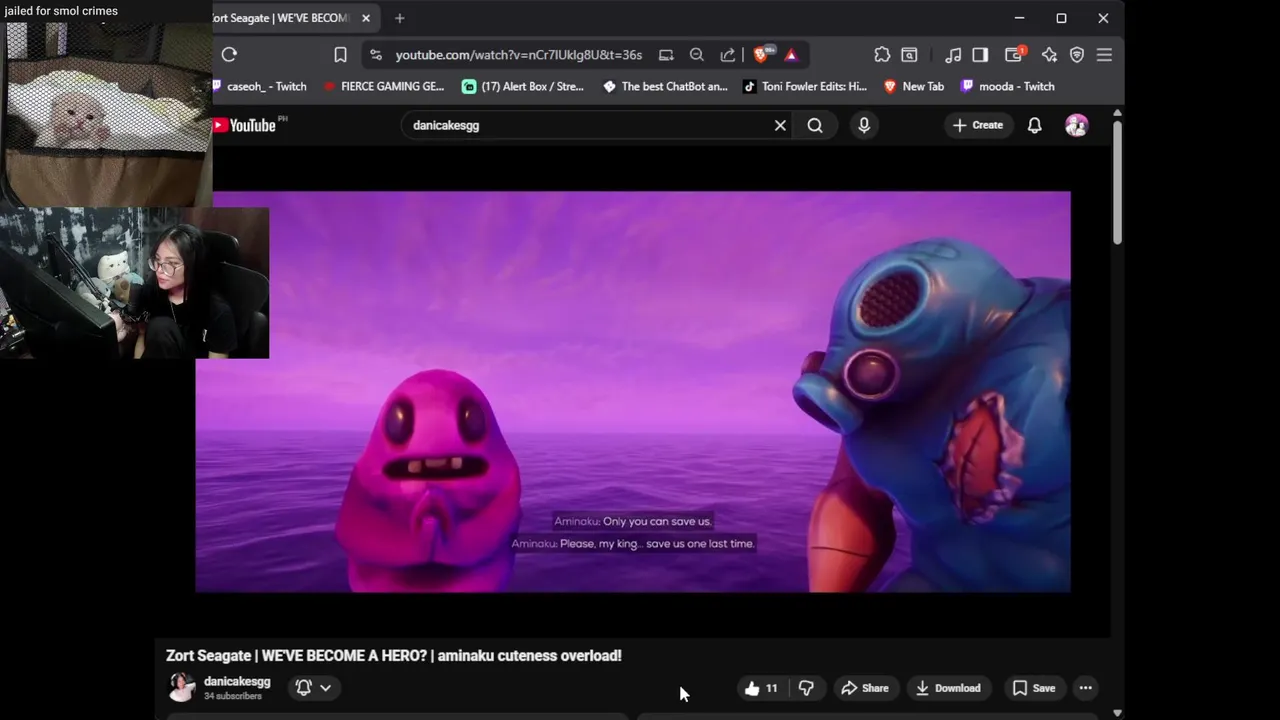The height and width of the screenshot is (720, 1280).
Task: Open the find-in-tabs search icon
Action: (910, 55)
